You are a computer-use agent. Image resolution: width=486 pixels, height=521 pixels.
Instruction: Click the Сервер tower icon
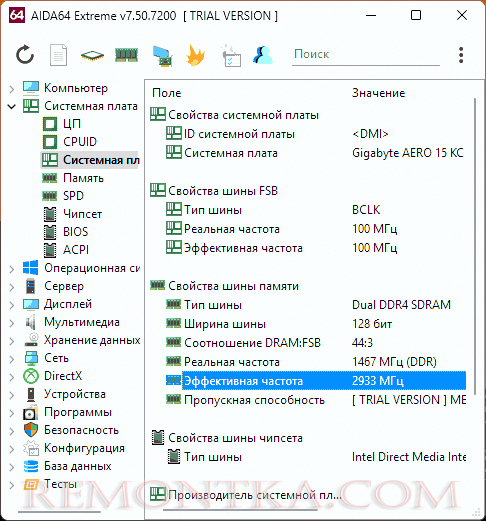(31, 286)
